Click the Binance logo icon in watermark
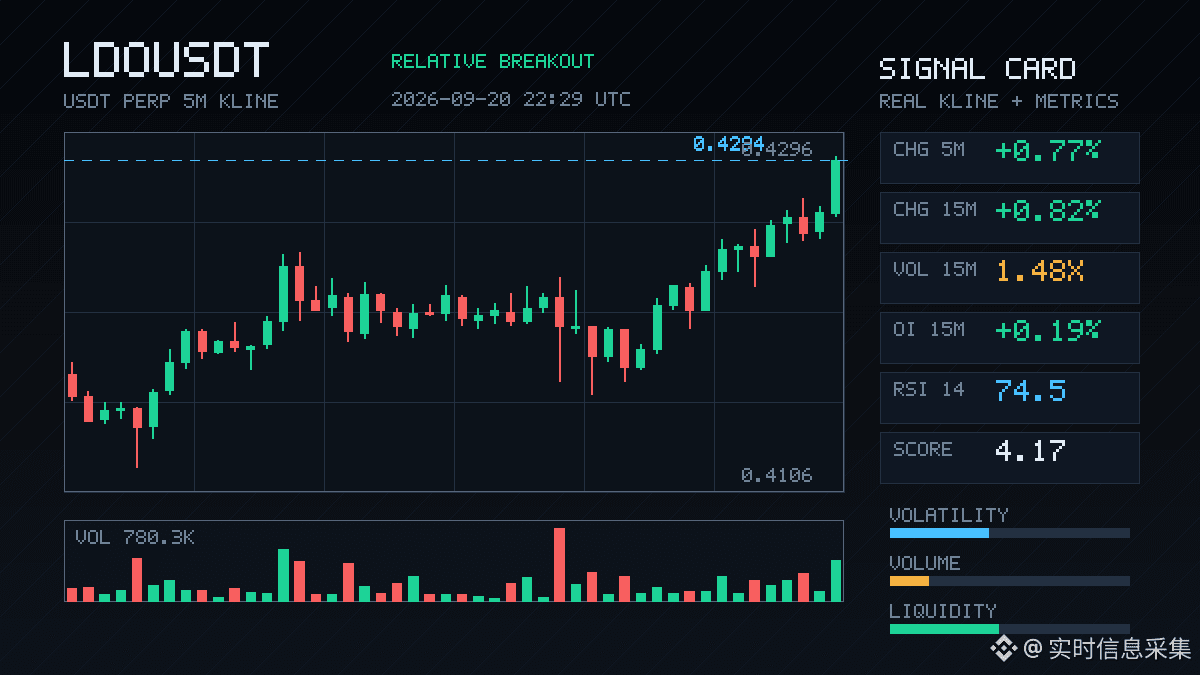Image resolution: width=1200 pixels, height=675 pixels. (x=1003, y=649)
